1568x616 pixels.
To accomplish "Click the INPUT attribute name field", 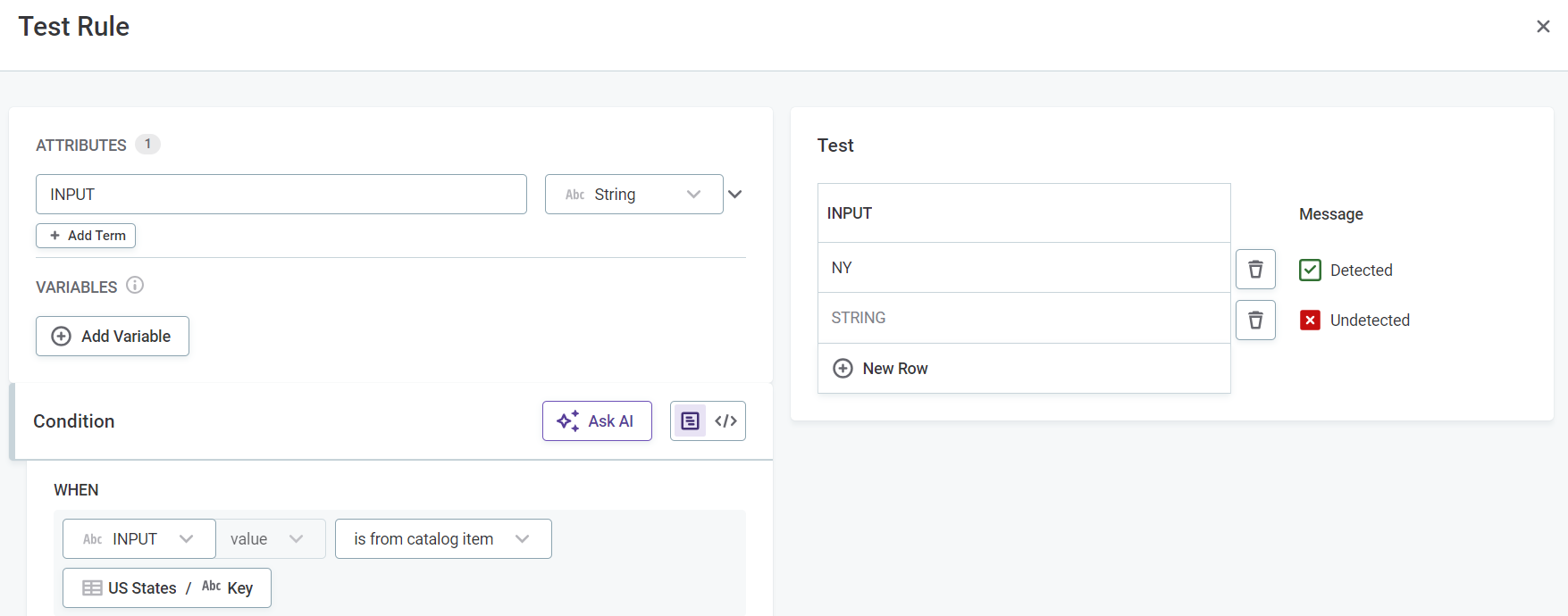I will (x=281, y=195).
